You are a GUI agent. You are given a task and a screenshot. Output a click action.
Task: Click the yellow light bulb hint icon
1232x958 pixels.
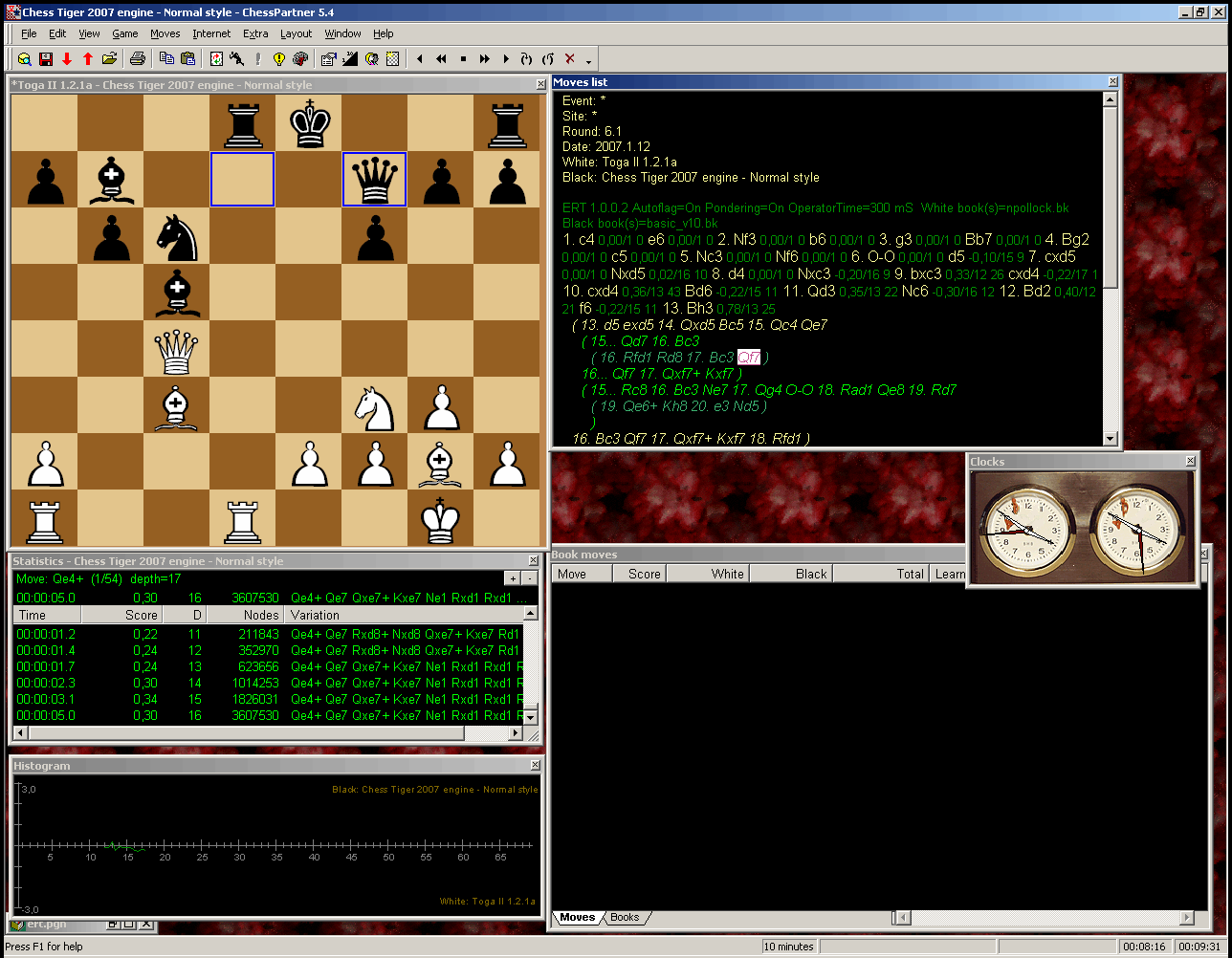click(x=278, y=58)
